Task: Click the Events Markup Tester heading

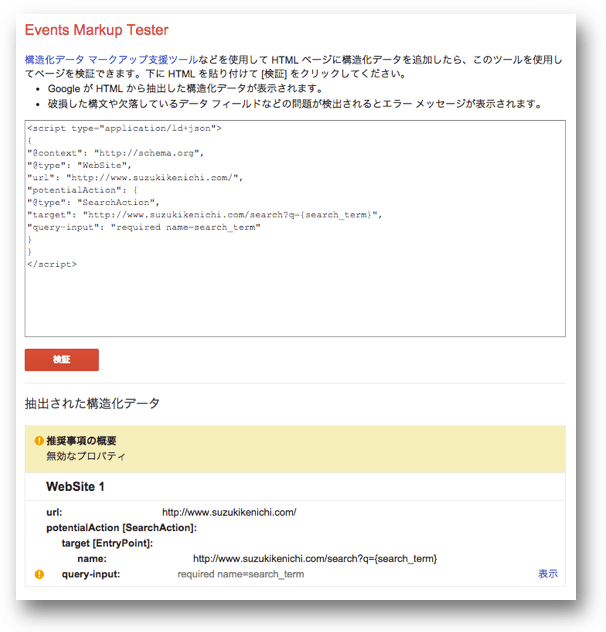Action: pyautogui.click(x=96, y=30)
